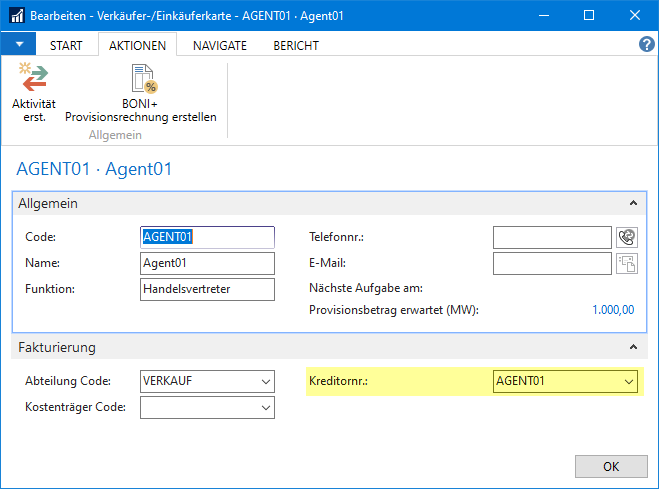Click the Aktivität erst. ribbon icon
The width and height of the screenshot is (659, 489).
coord(34,80)
